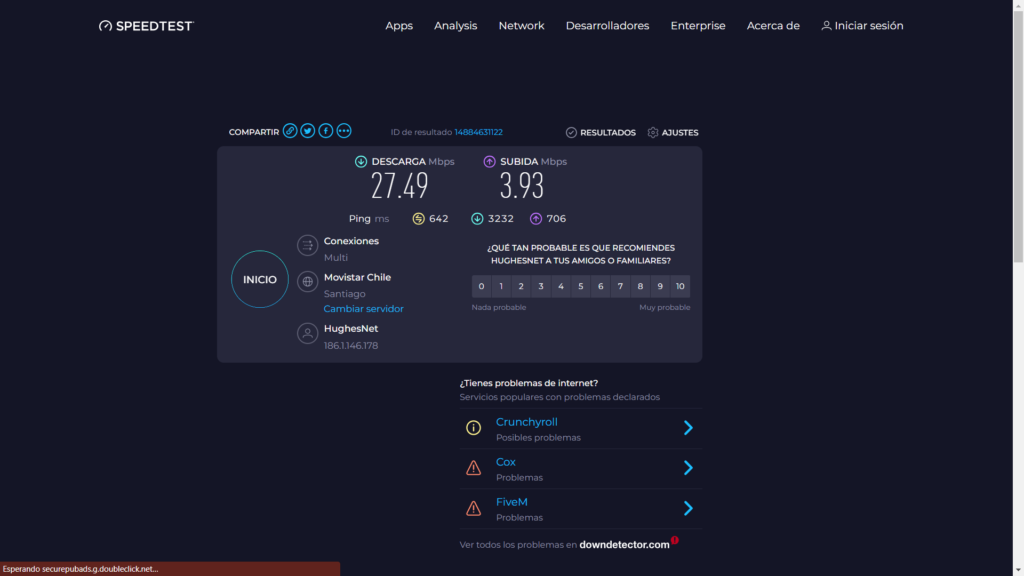Screen dimensions: 1024x576
Task: Click scrollbar down arrow
Action: (x=1018, y=571)
